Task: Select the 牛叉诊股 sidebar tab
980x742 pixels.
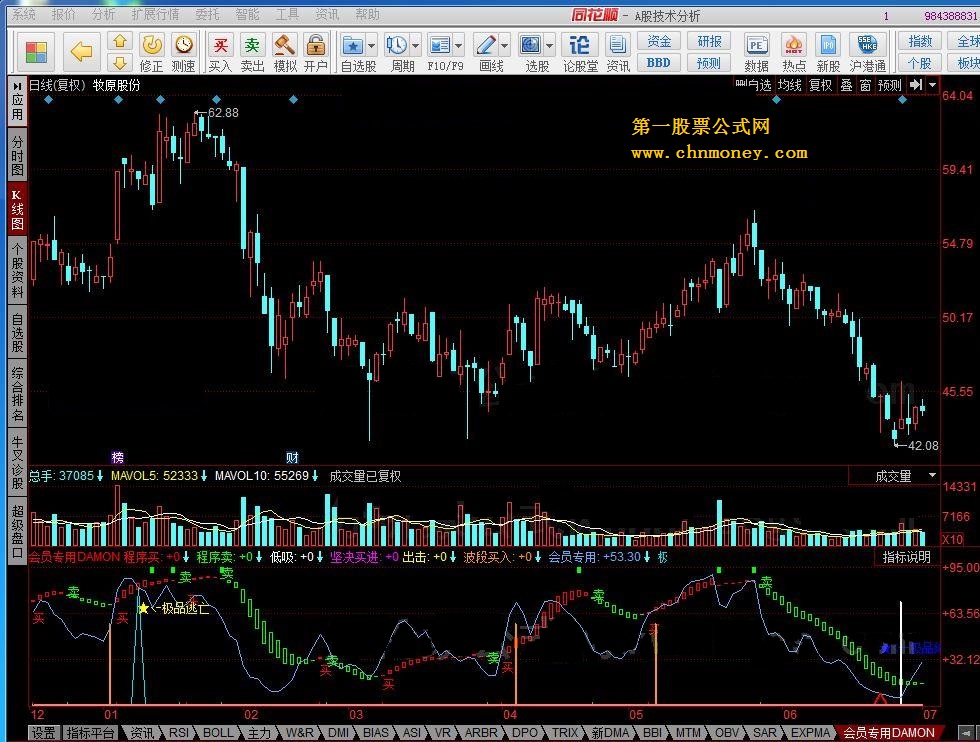Action: coord(17,463)
